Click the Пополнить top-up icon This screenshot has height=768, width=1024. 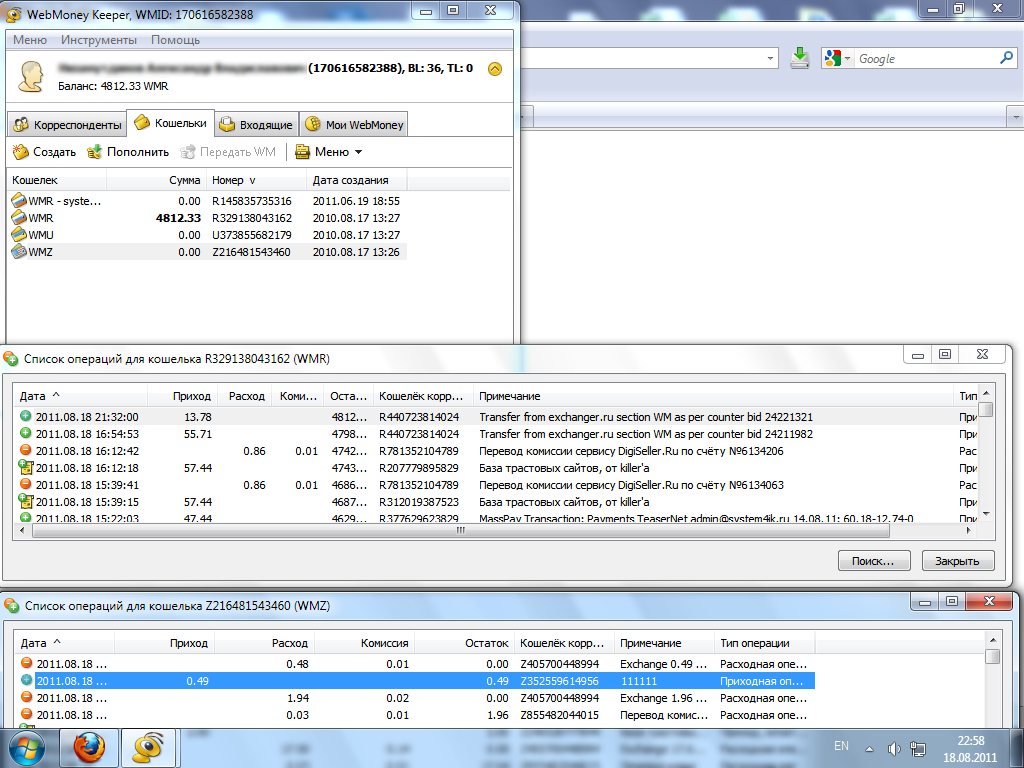click(95, 152)
